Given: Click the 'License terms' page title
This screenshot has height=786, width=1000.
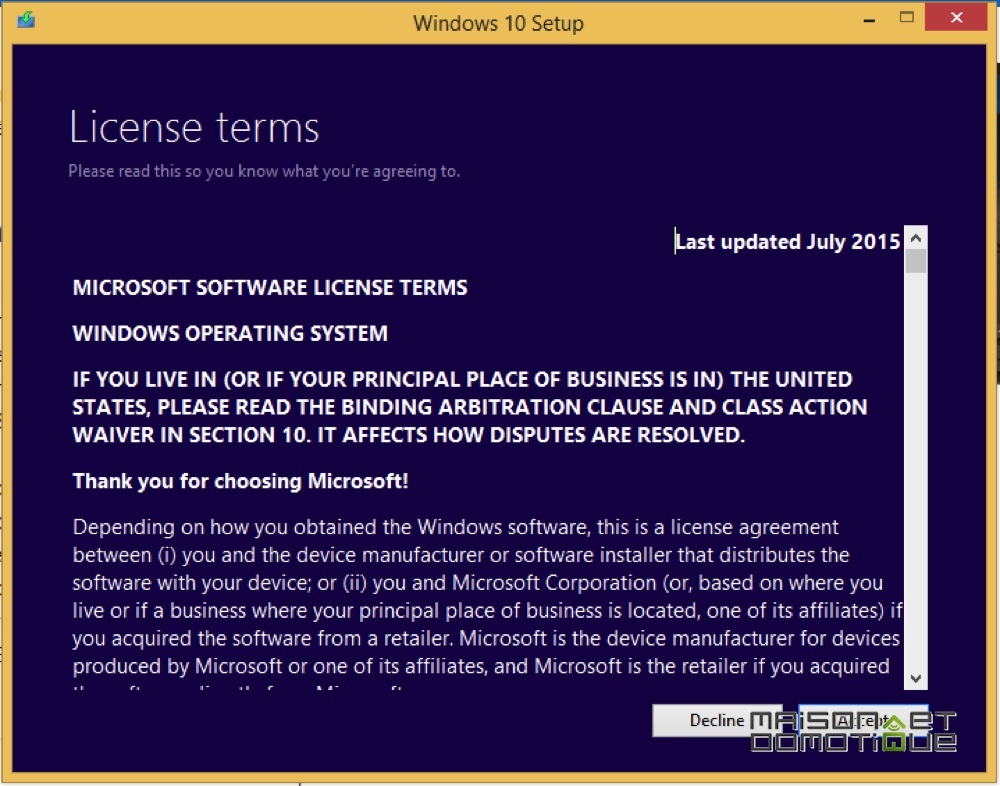Looking at the screenshot, I should pyautogui.click(x=194, y=126).
